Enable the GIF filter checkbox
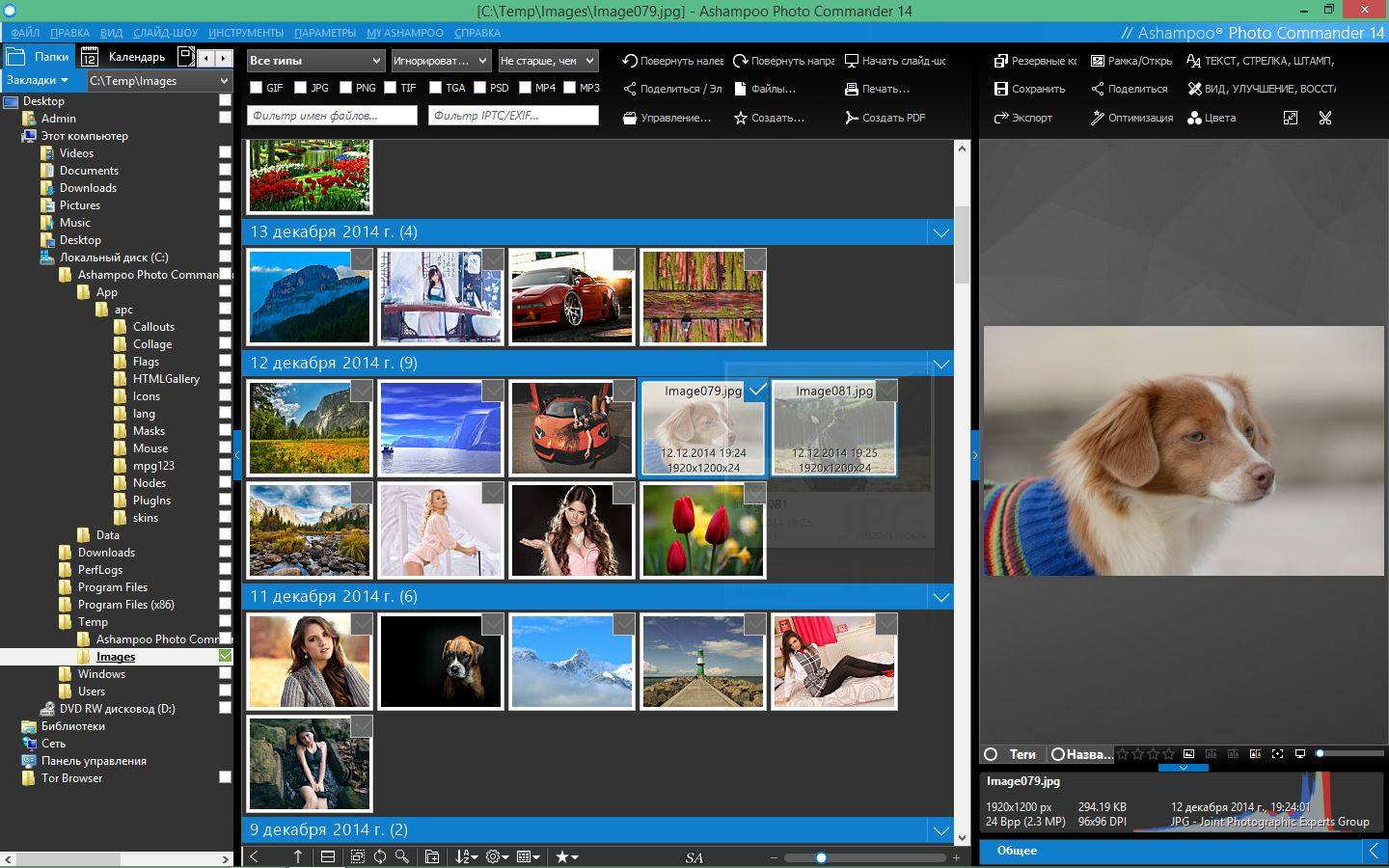The image size is (1389, 868). click(x=256, y=88)
